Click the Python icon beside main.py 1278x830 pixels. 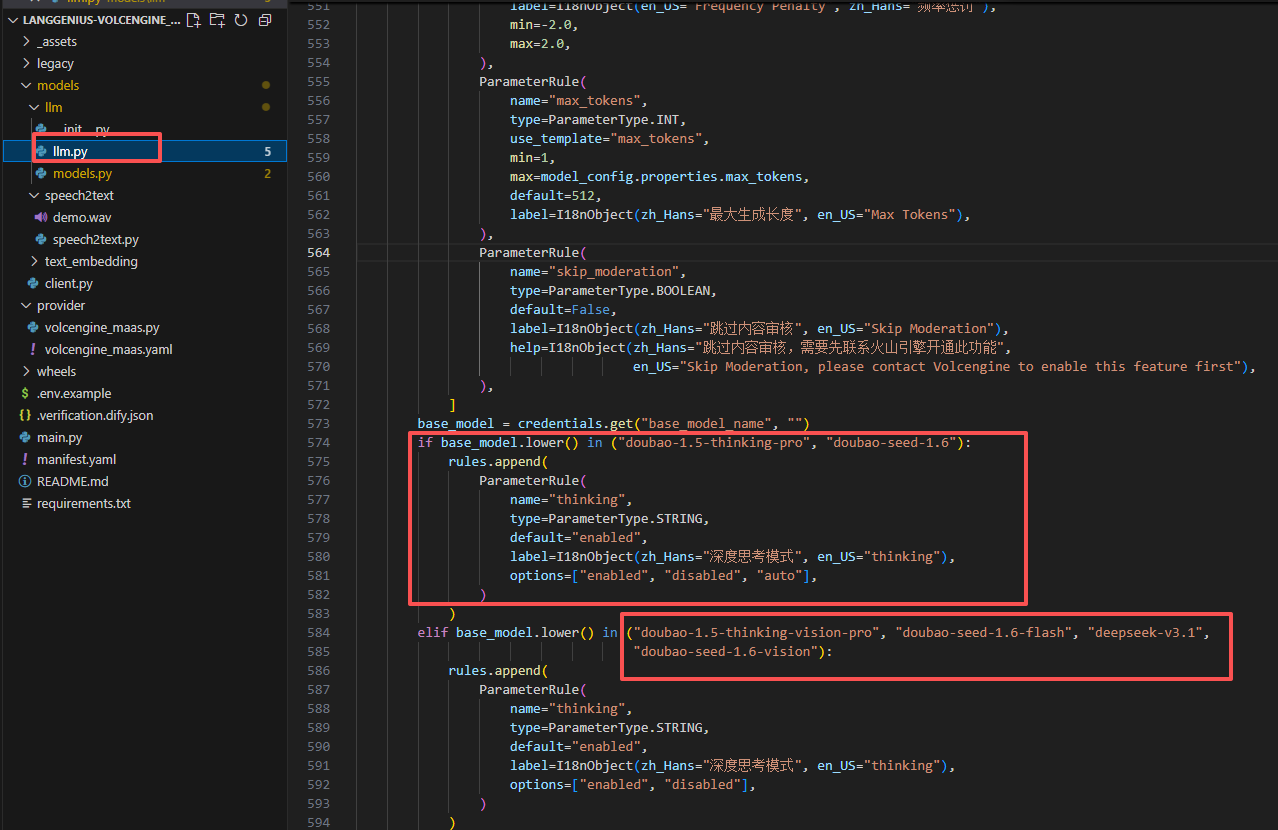(x=25, y=437)
